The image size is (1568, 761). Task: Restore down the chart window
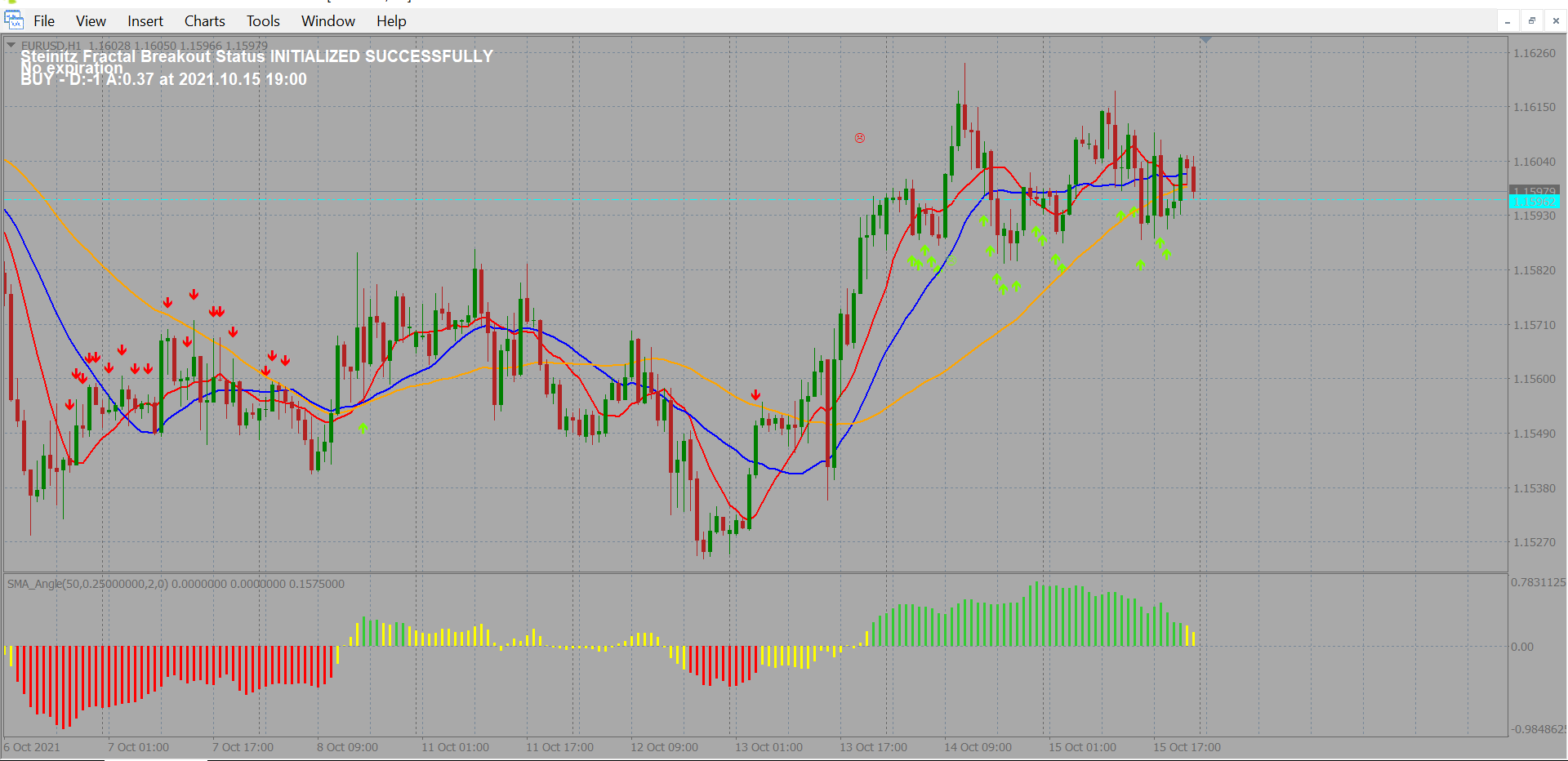[1532, 21]
